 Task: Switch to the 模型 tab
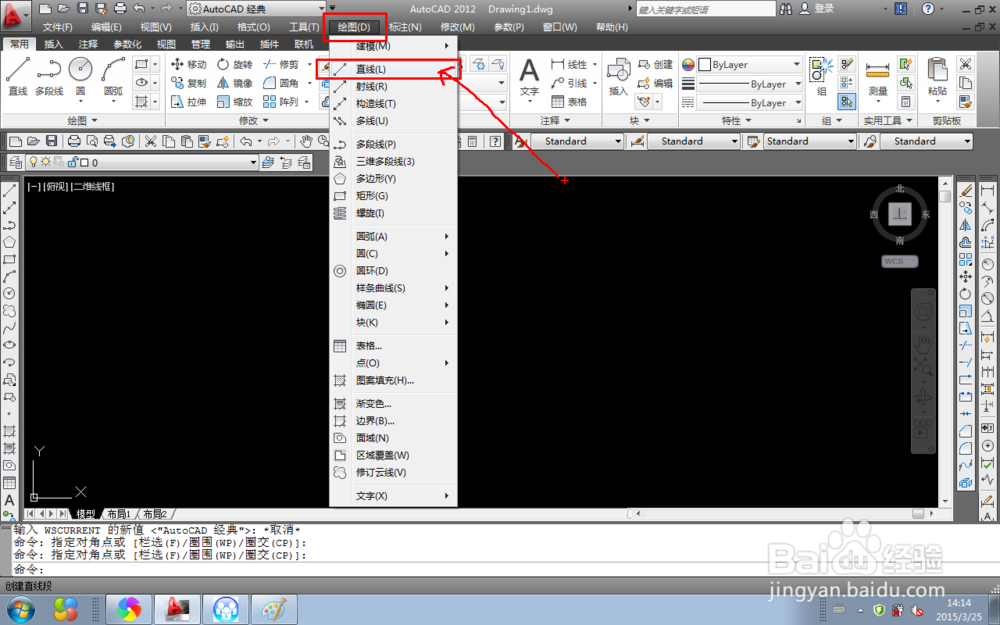click(x=85, y=514)
